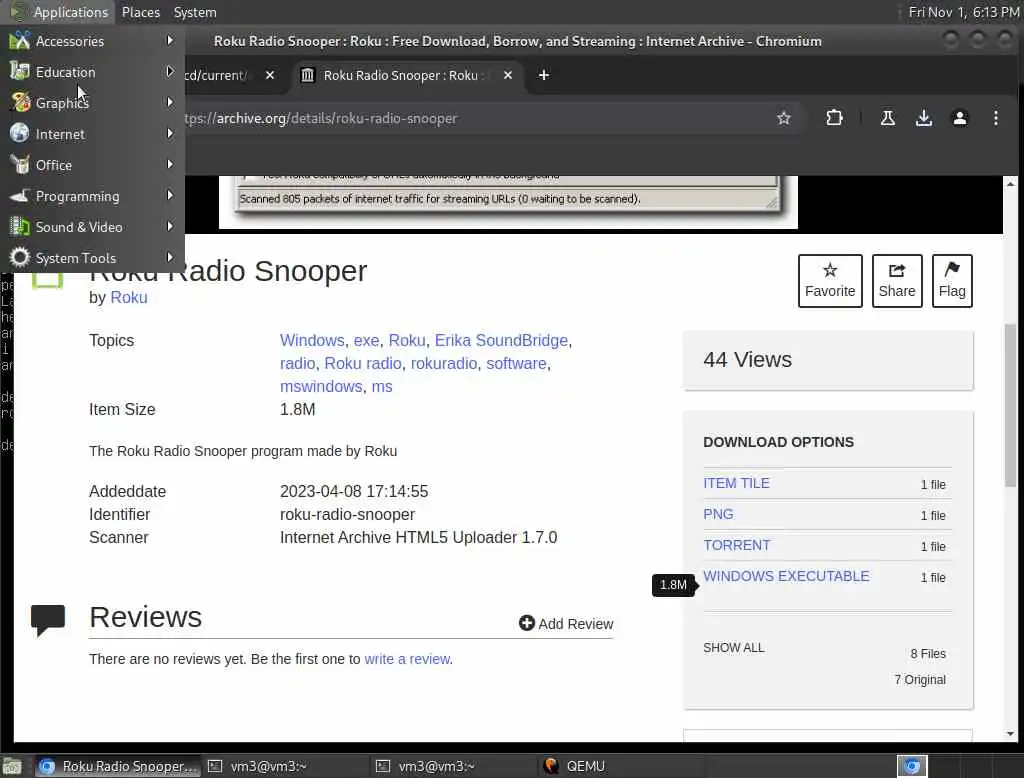Close the cd/current tab
Viewport: 1024px width, 778px height.
(270, 75)
